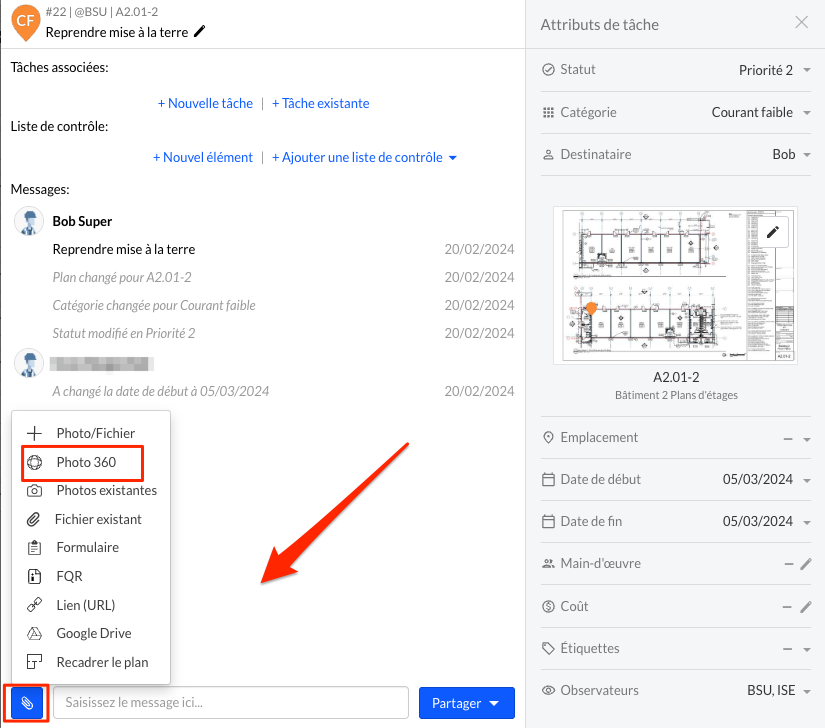Viewport: 825px width, 728px height.
Task: Edit Main-d'œuvre with pencil icon
Action: click(x=806, y=564)
